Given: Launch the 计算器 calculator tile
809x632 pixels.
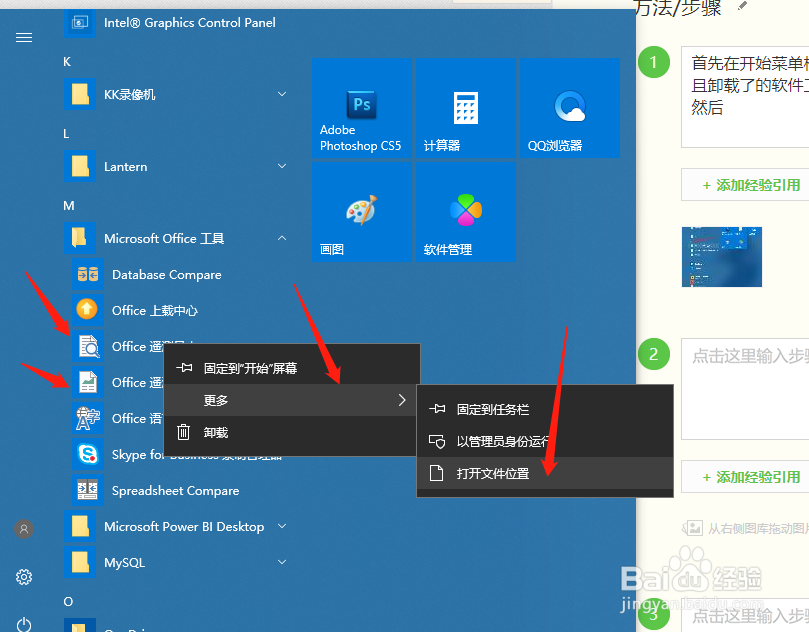Looking at the screenshot, I should click(x=466, y=107).
